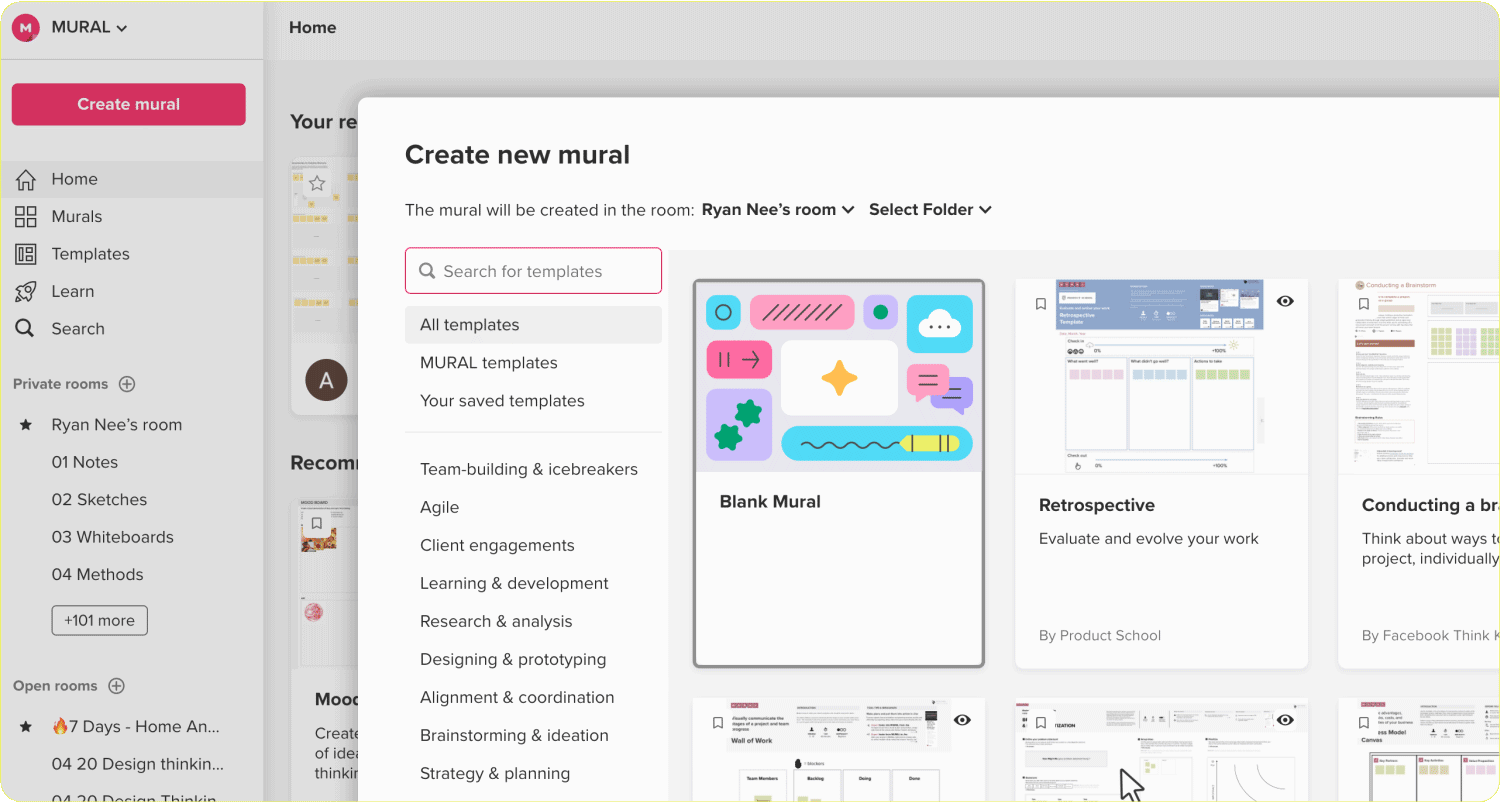Go to Home in the sidebar
This screenshot has height=803, width=1500.
coord(131,179)
